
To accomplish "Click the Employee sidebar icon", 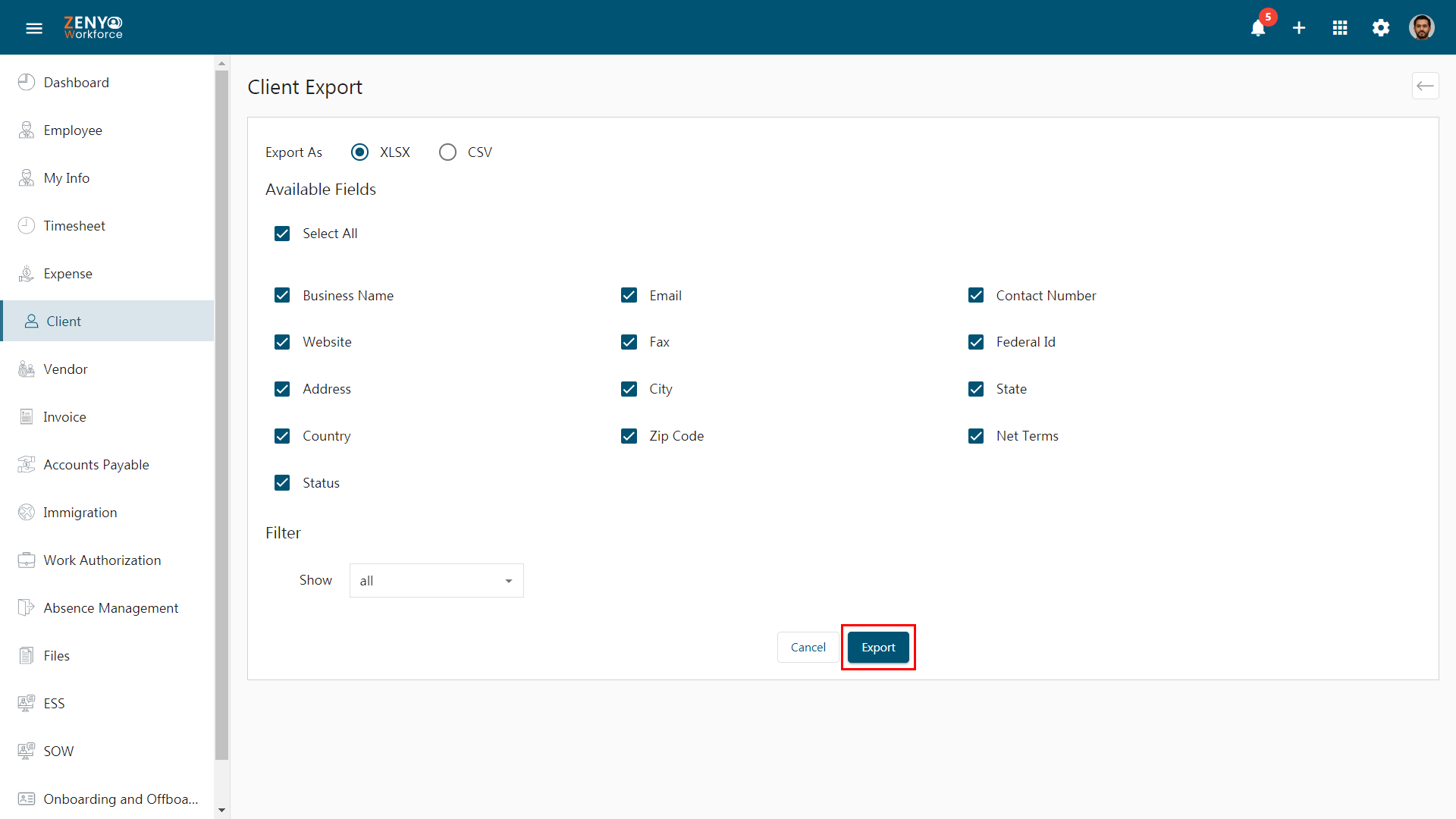I will click(x=27, y=130).
